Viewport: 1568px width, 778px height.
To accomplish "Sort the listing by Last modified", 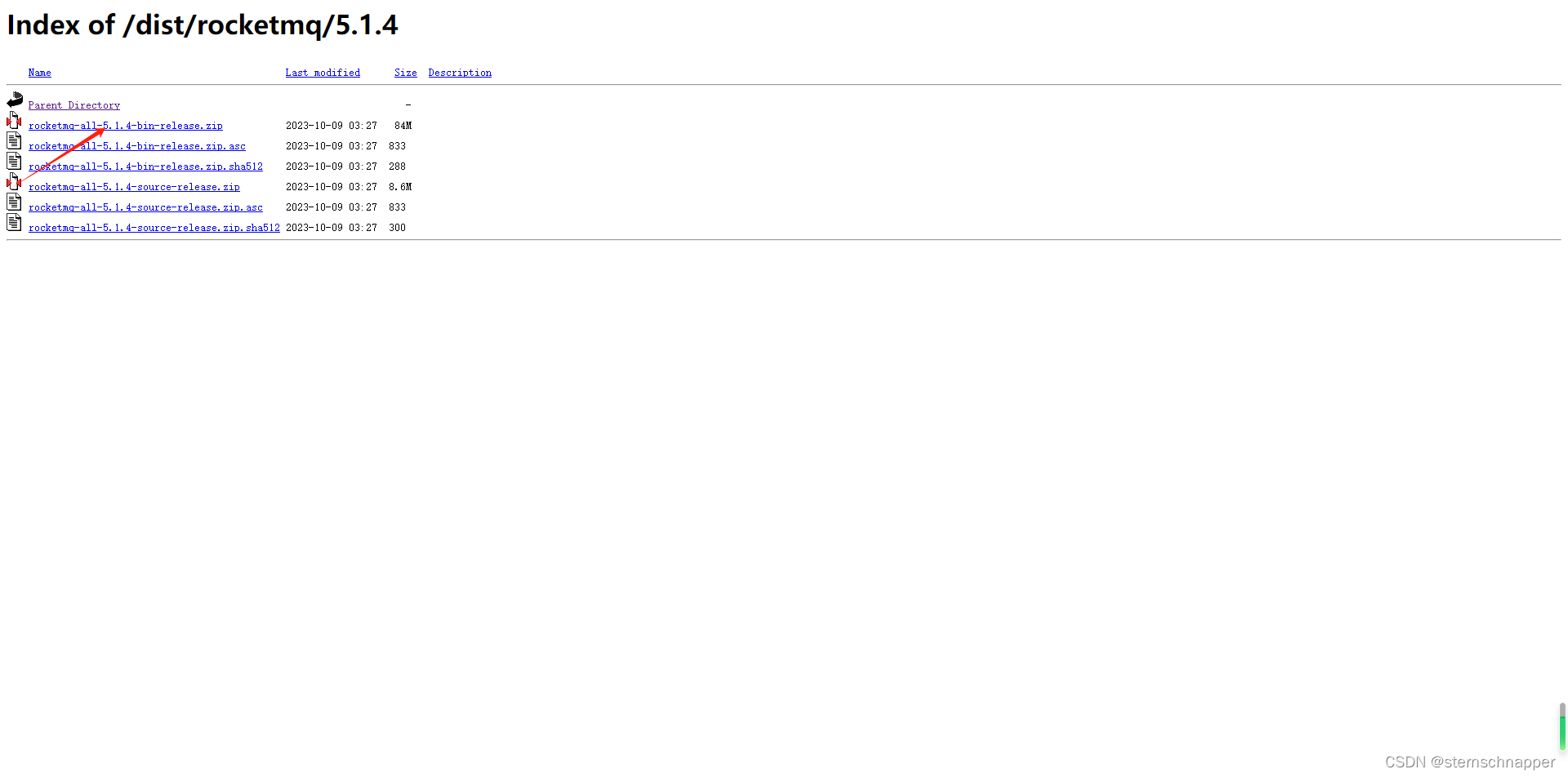I will [x=323, y=73].
